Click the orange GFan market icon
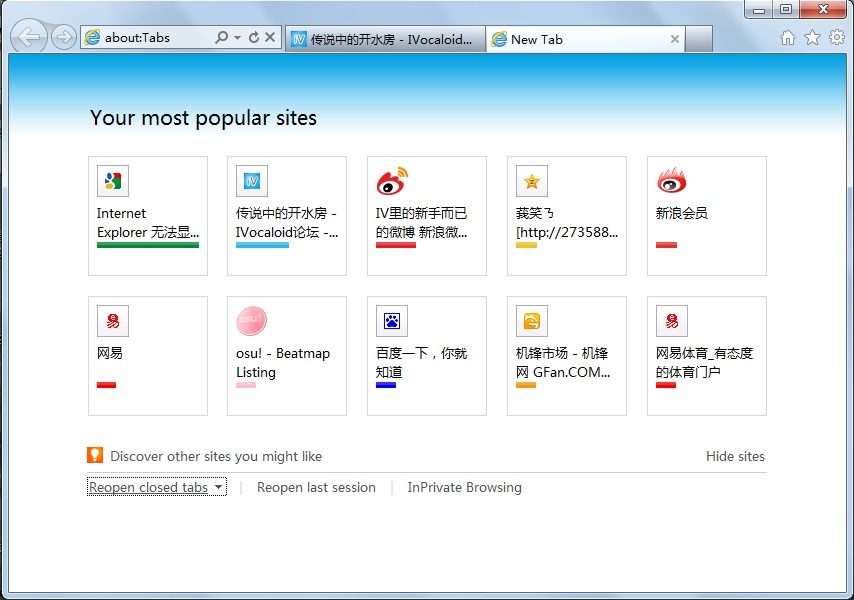Image resolution: width=854 pixels, height=600 pixels. (x=532, y=321)
